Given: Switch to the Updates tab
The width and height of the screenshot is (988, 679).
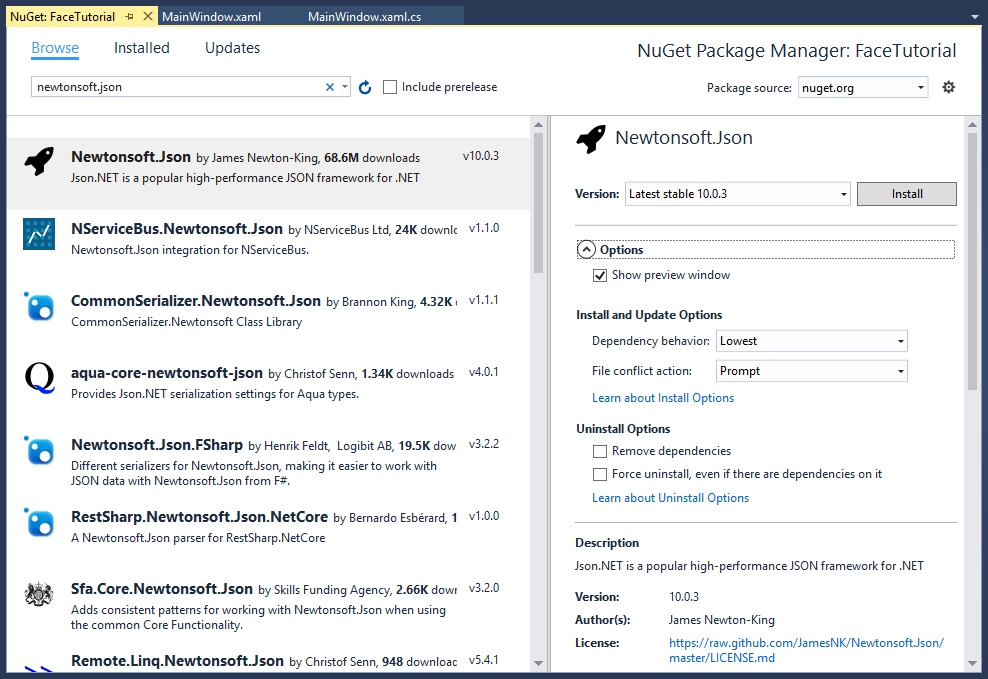Looking at the screenshot, I should [233, 48].
